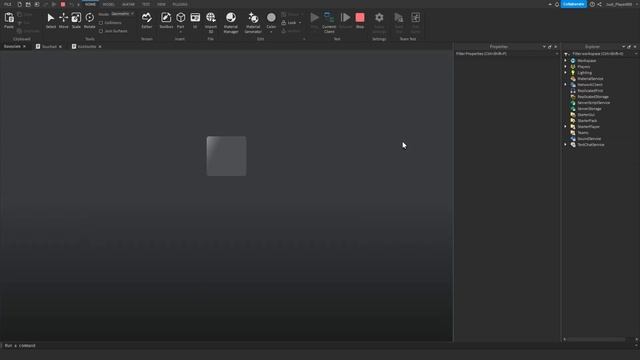Open the dropdown arrow under Color
Image resolution: width=640 pixels, height=360 pixels.
[271, 31]
